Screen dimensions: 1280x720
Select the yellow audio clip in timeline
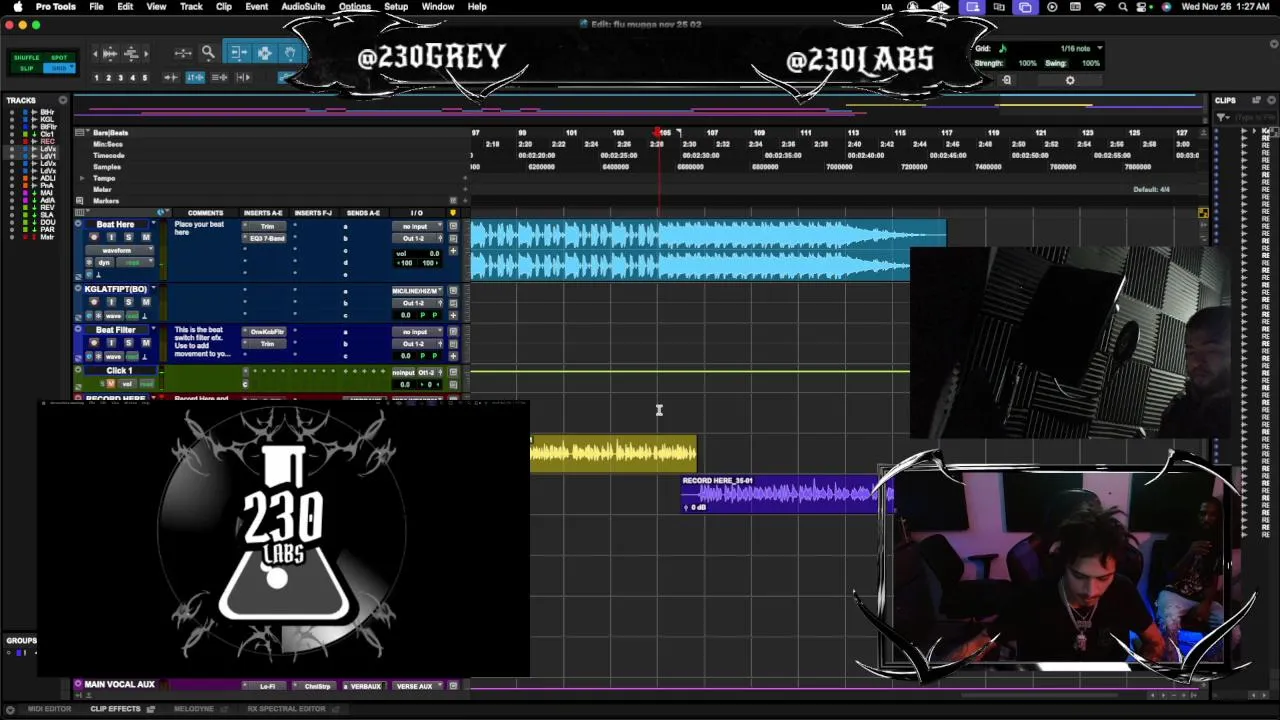pyautogui.click(x=613, y=453)
